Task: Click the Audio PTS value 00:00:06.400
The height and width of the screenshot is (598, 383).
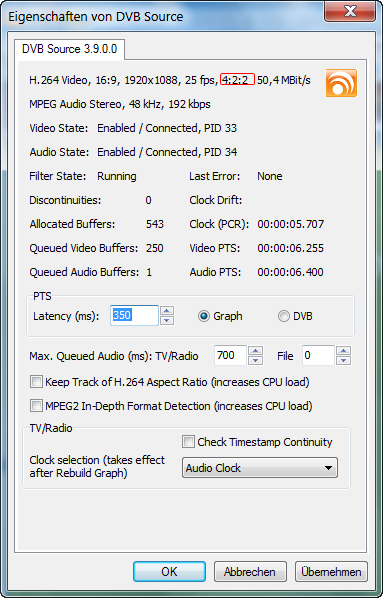Action: click(291, 272)
